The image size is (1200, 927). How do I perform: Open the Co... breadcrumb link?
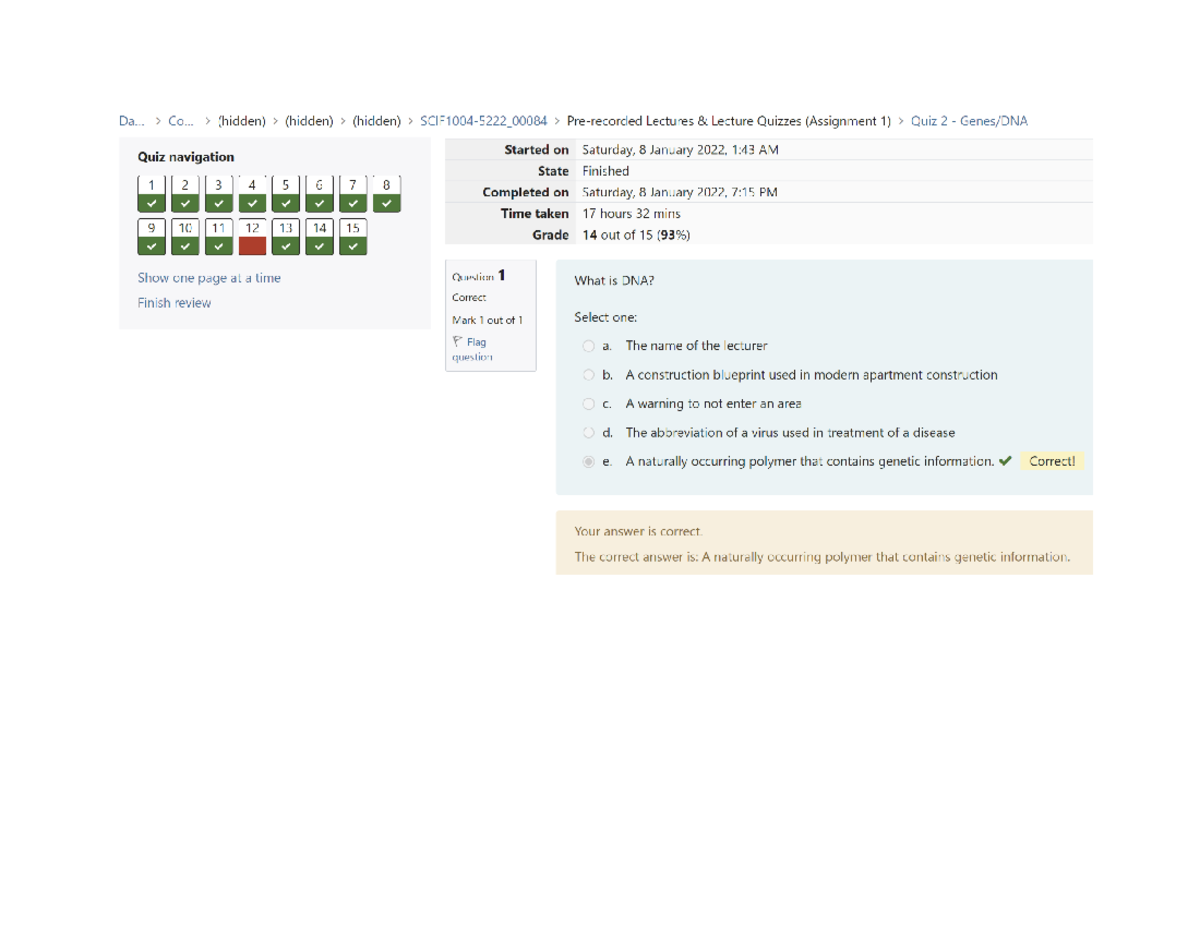[181, 121]
